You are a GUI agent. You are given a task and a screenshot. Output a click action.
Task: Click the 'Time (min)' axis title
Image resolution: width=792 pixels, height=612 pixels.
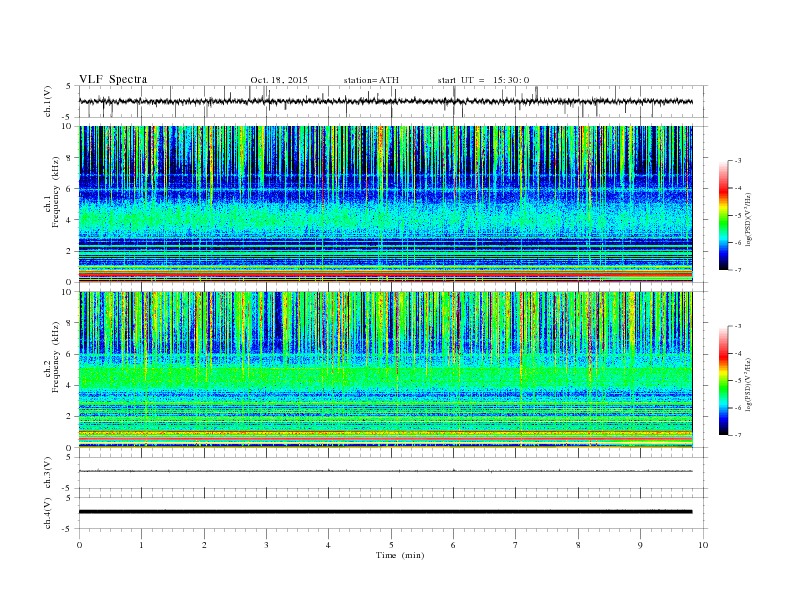click(400, 555)
